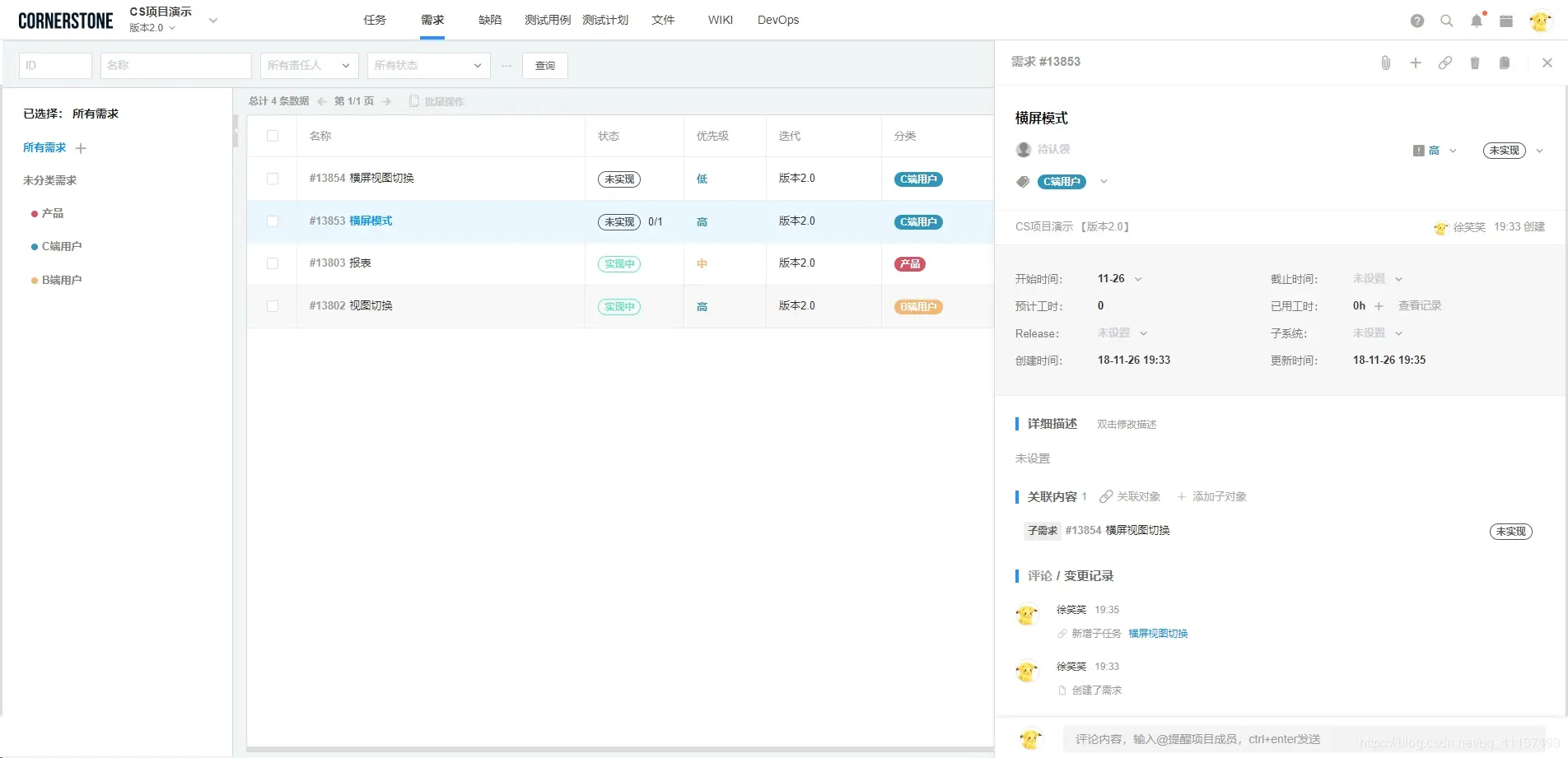Close the requirement #13853 detail panel
Screen dimensions: 1568x758
pos(1547,63)
